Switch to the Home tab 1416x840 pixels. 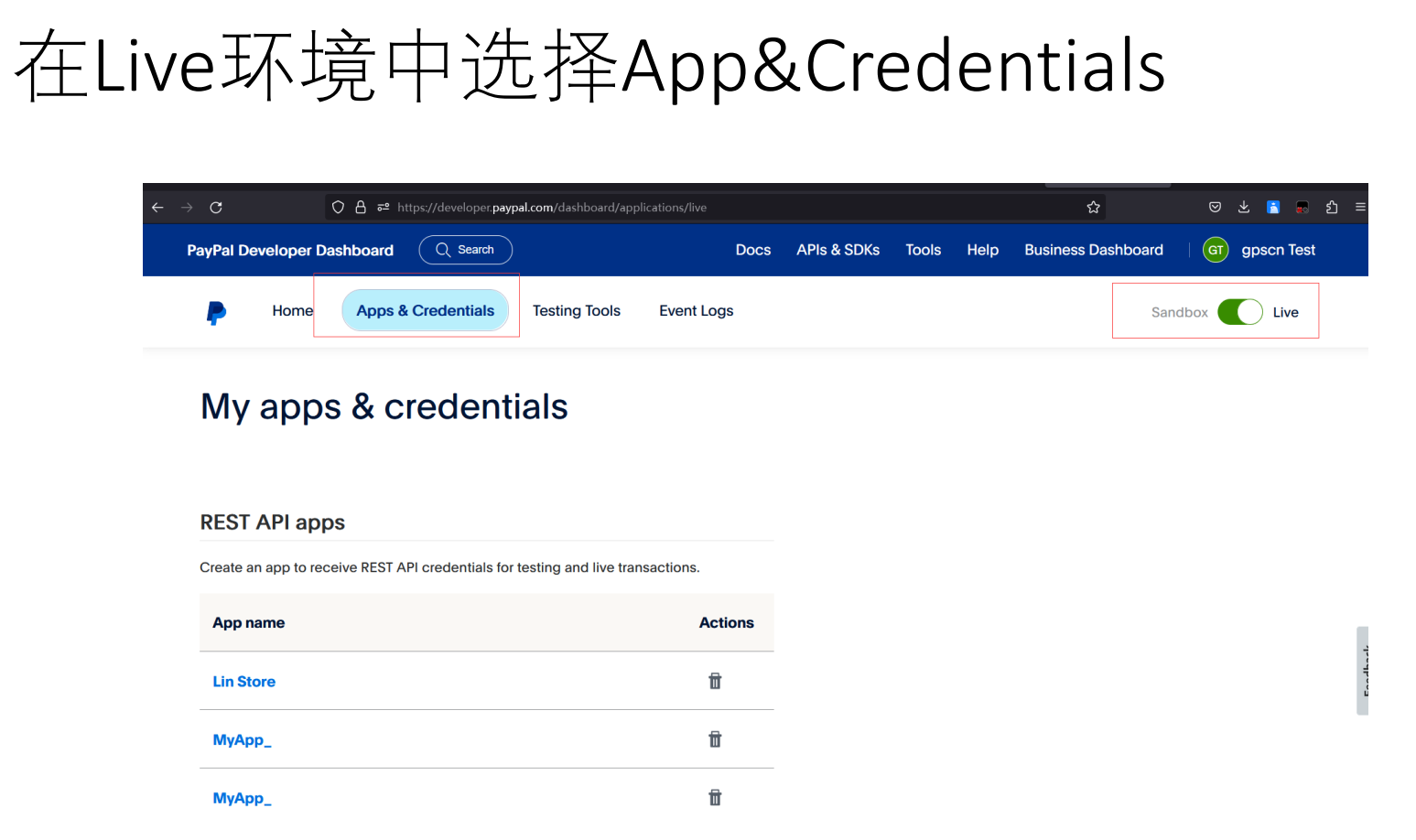[x=292, y=311]
